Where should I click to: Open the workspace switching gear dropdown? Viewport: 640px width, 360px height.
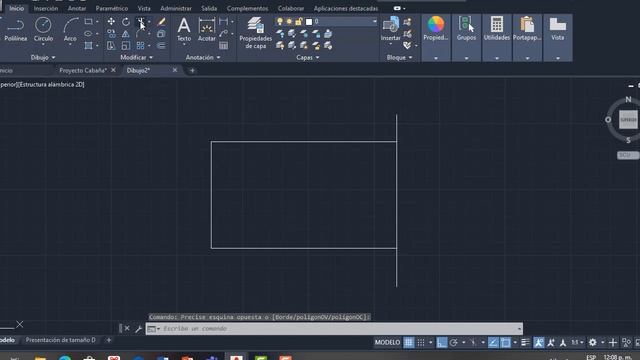(x=602, y=342)
